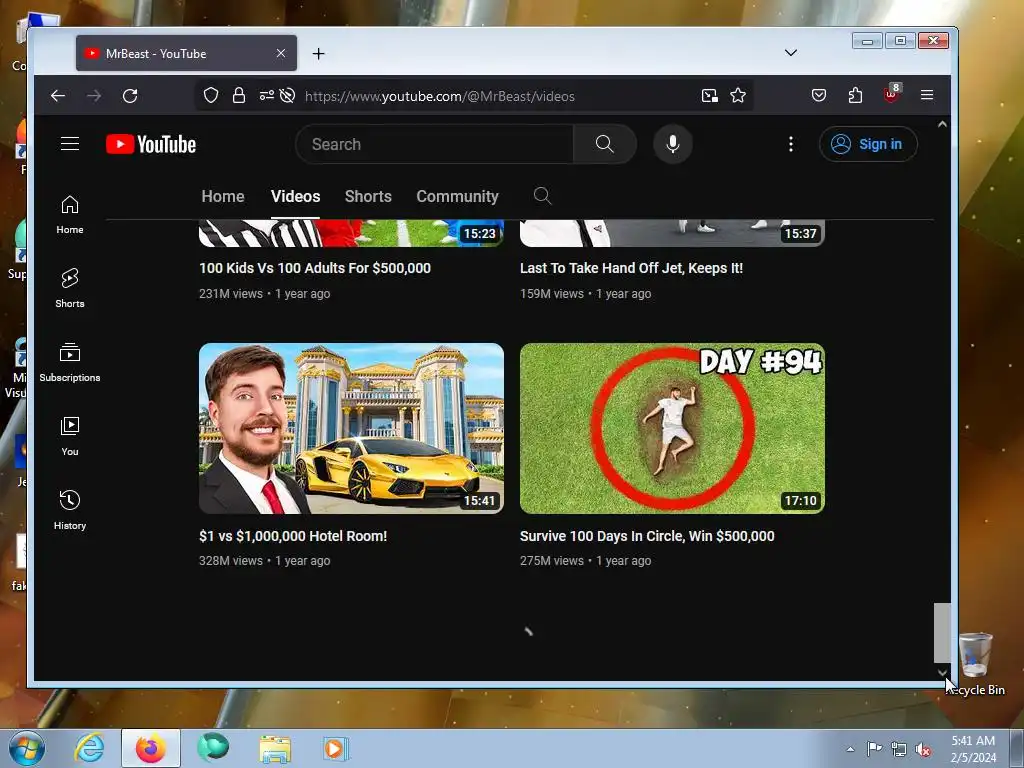Close the MrBeast - YouTube tab
The height and width of the screenshot is (768, 1024).
pyautogui.click(x=281, y=53)
